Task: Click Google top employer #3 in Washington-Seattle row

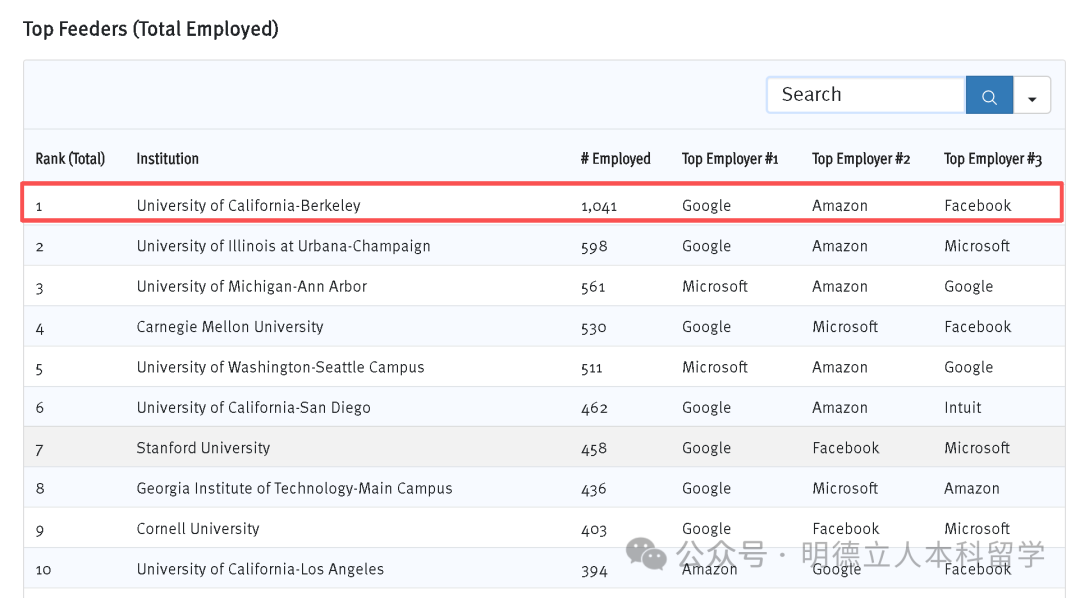Action: (x=968, y=367)
